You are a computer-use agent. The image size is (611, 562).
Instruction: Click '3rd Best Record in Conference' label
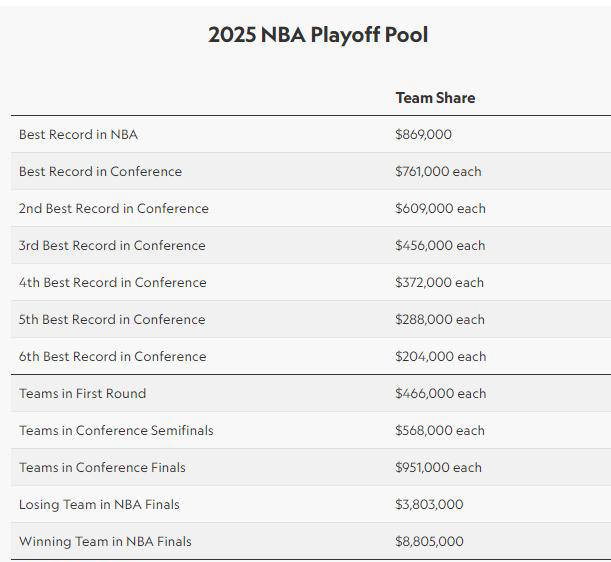point(112,246)
